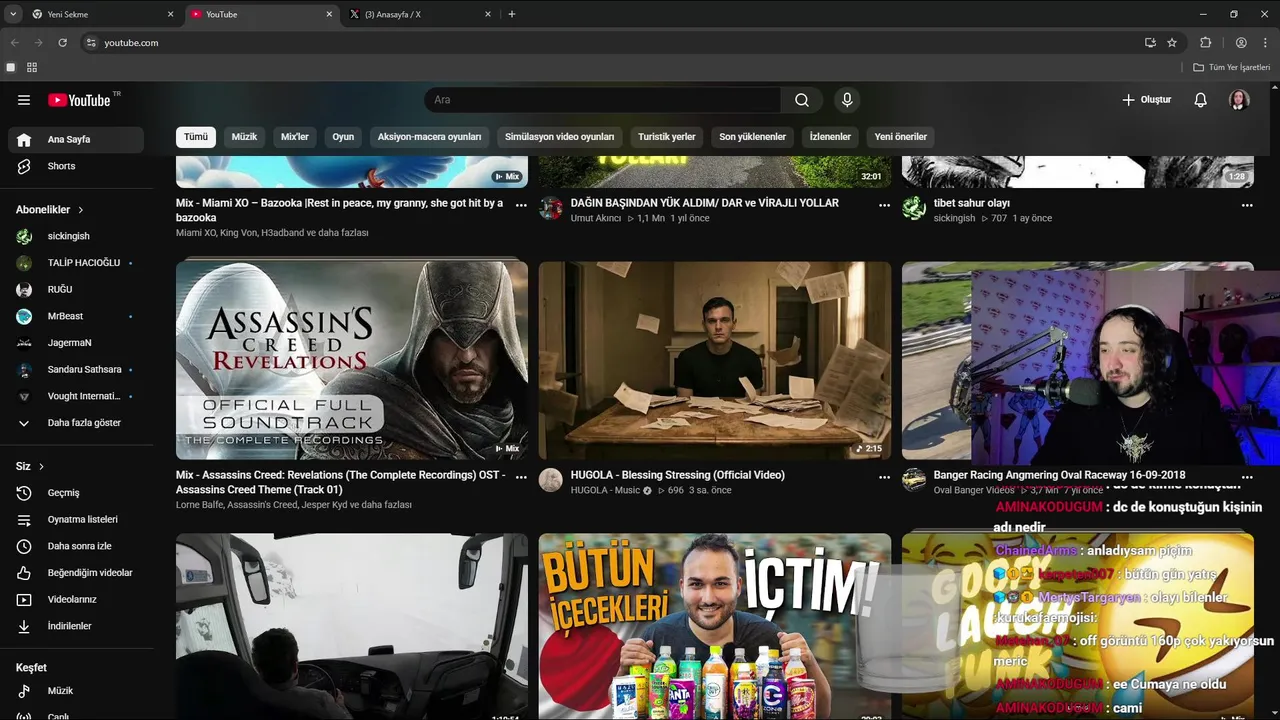Open more options for Miami XO mix
1280x720 pixels.
click(x=521, y=205)
